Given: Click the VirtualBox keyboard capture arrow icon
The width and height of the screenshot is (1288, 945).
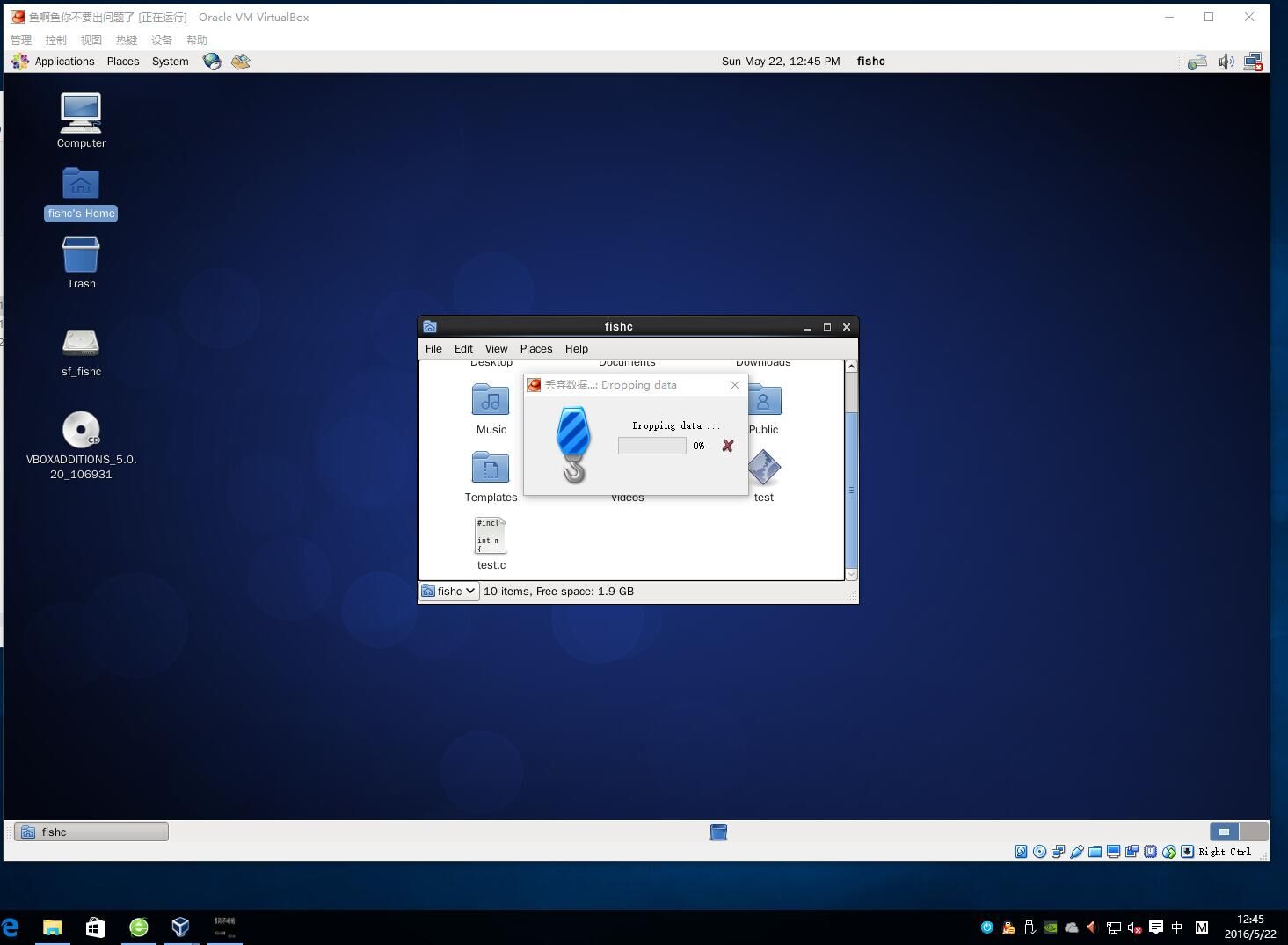Looking at the screenshot, I should pos(1187,852).
